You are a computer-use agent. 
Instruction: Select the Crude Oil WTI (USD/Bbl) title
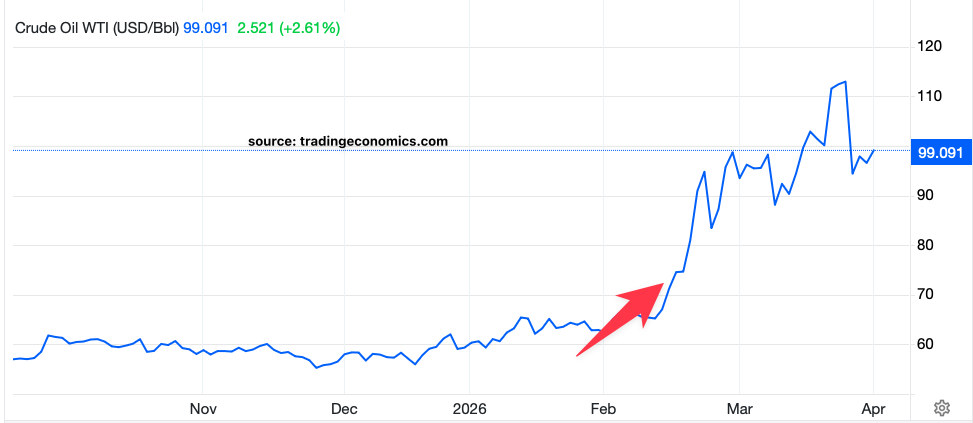(96, 28)
